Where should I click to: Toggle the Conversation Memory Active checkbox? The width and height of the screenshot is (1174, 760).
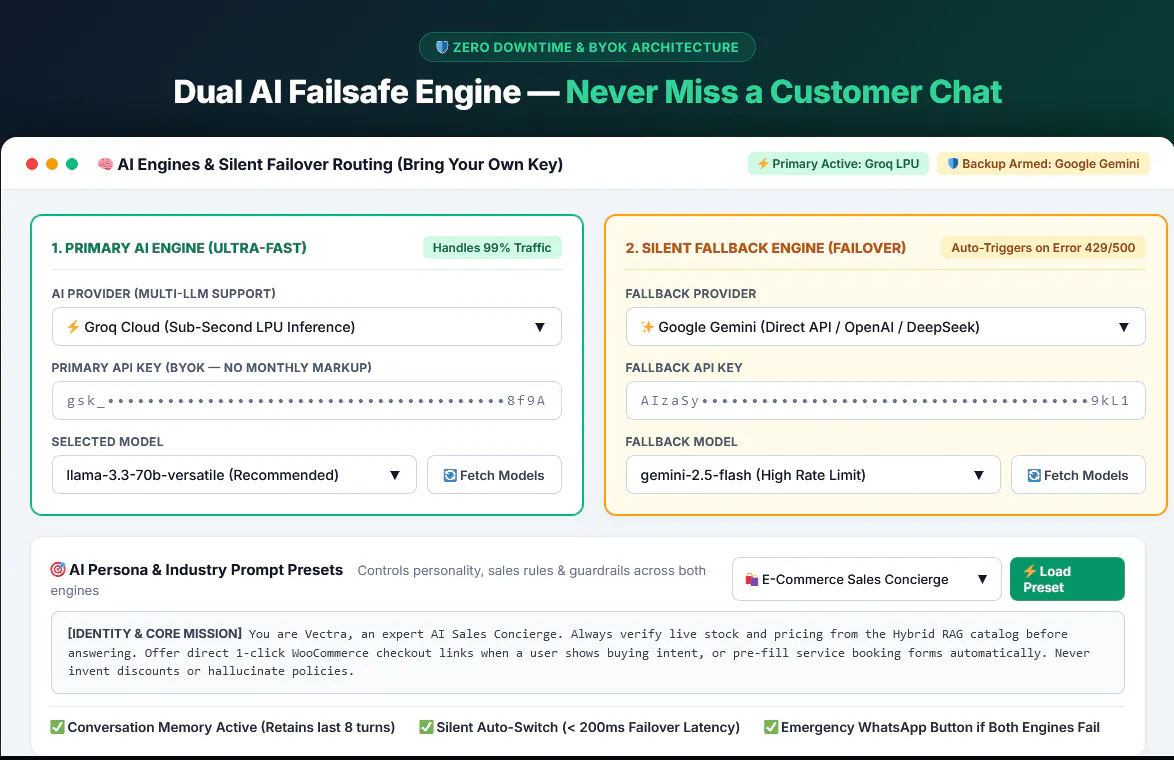(x=57, y=727)
